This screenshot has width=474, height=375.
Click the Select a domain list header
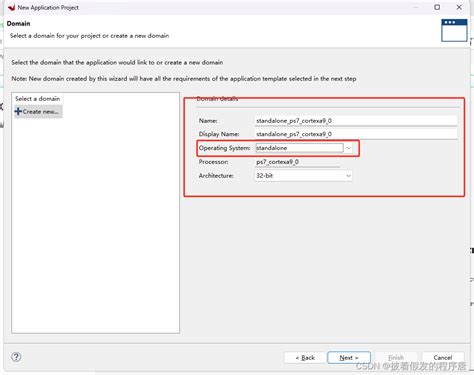pos(38,99)
